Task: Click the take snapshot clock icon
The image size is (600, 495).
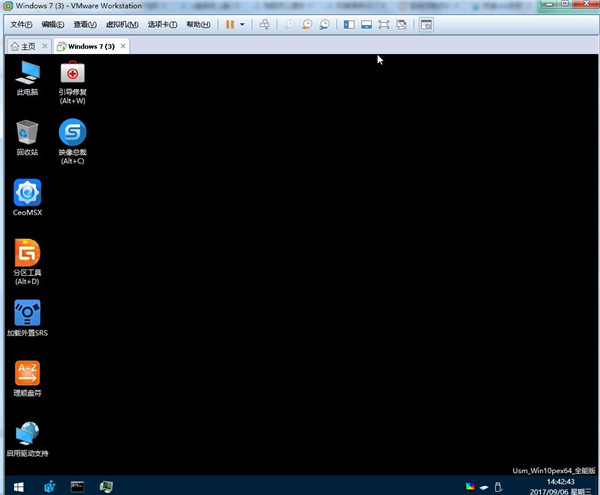Action: click(x=290, y=24)
